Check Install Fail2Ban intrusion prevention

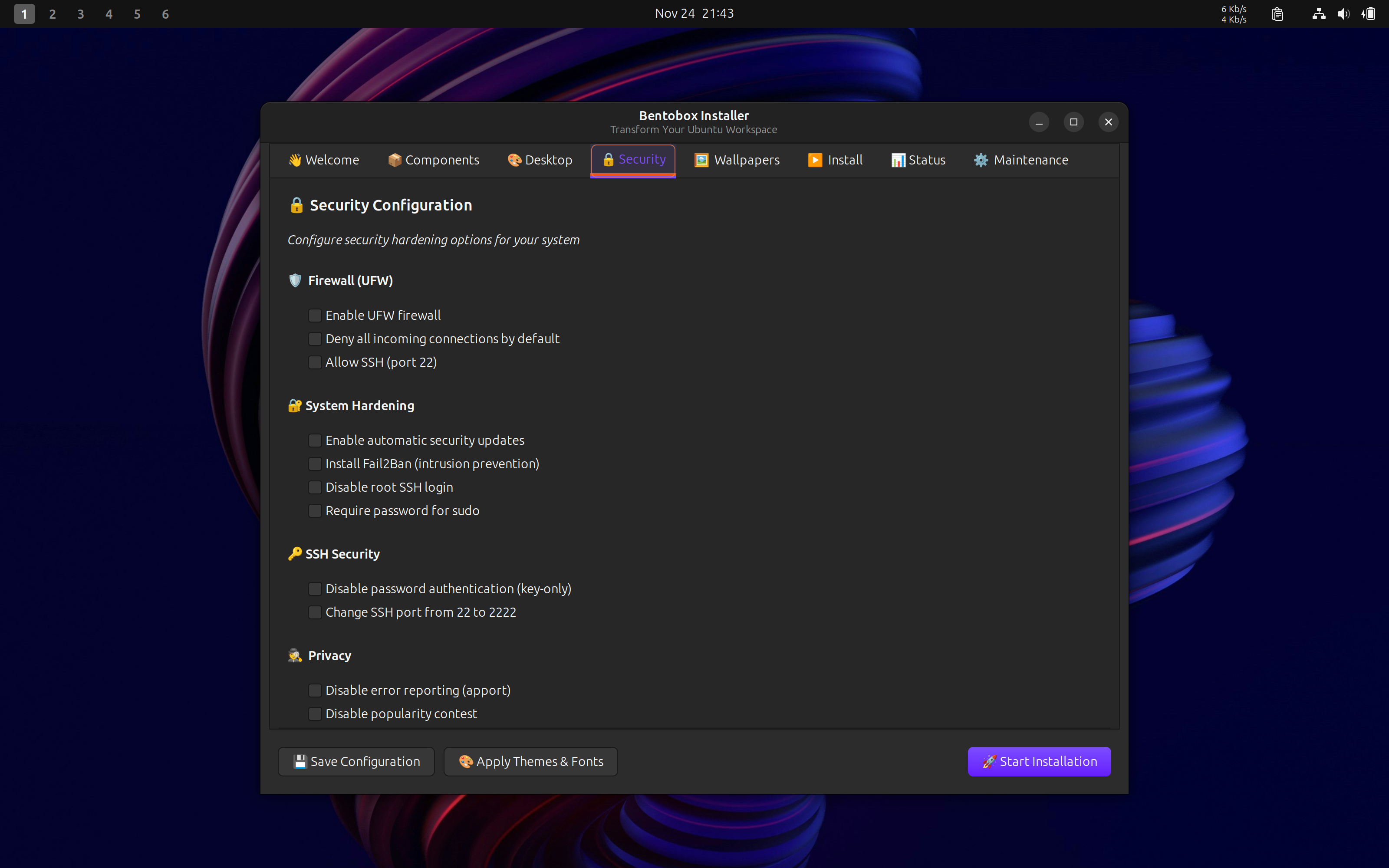pyautogui.click(x=315, y=464)
